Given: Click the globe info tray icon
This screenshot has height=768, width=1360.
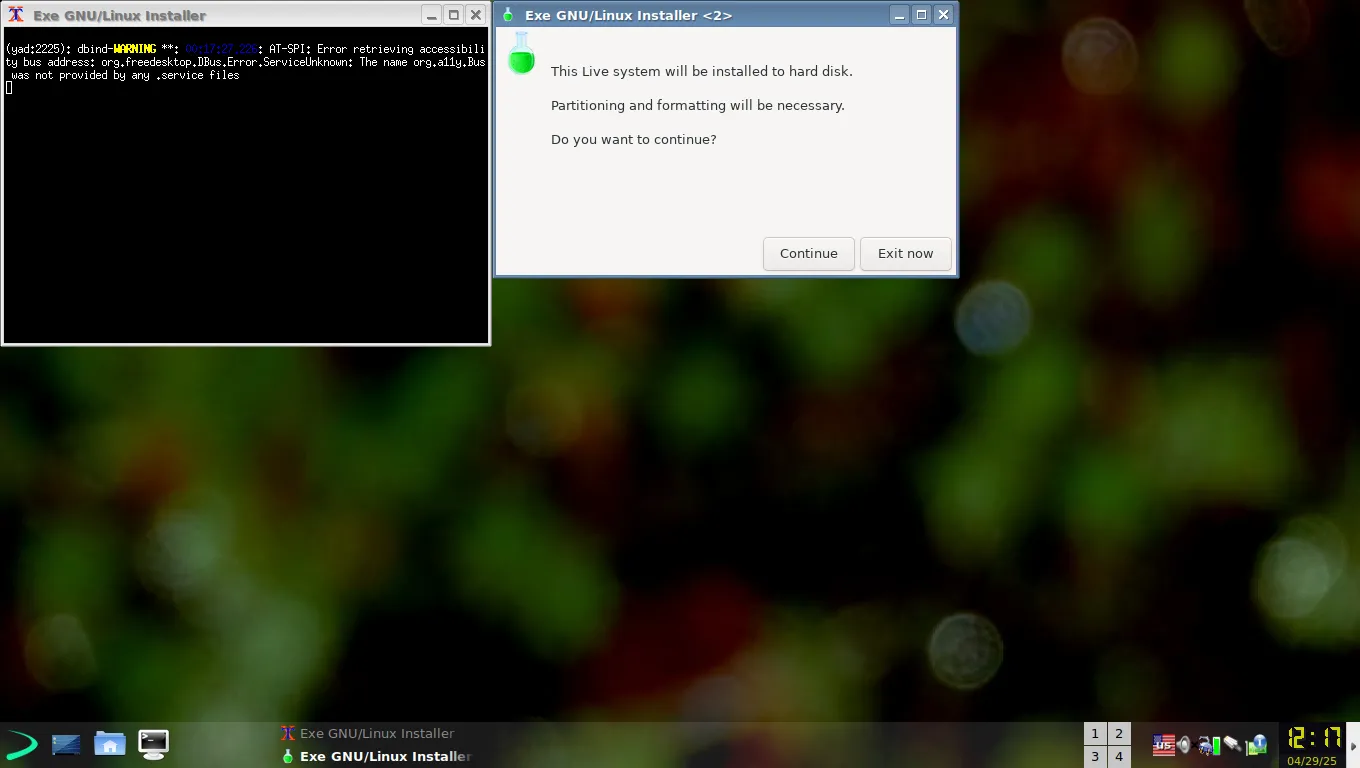Looking at the screenshot, I should coord(1255,744).
